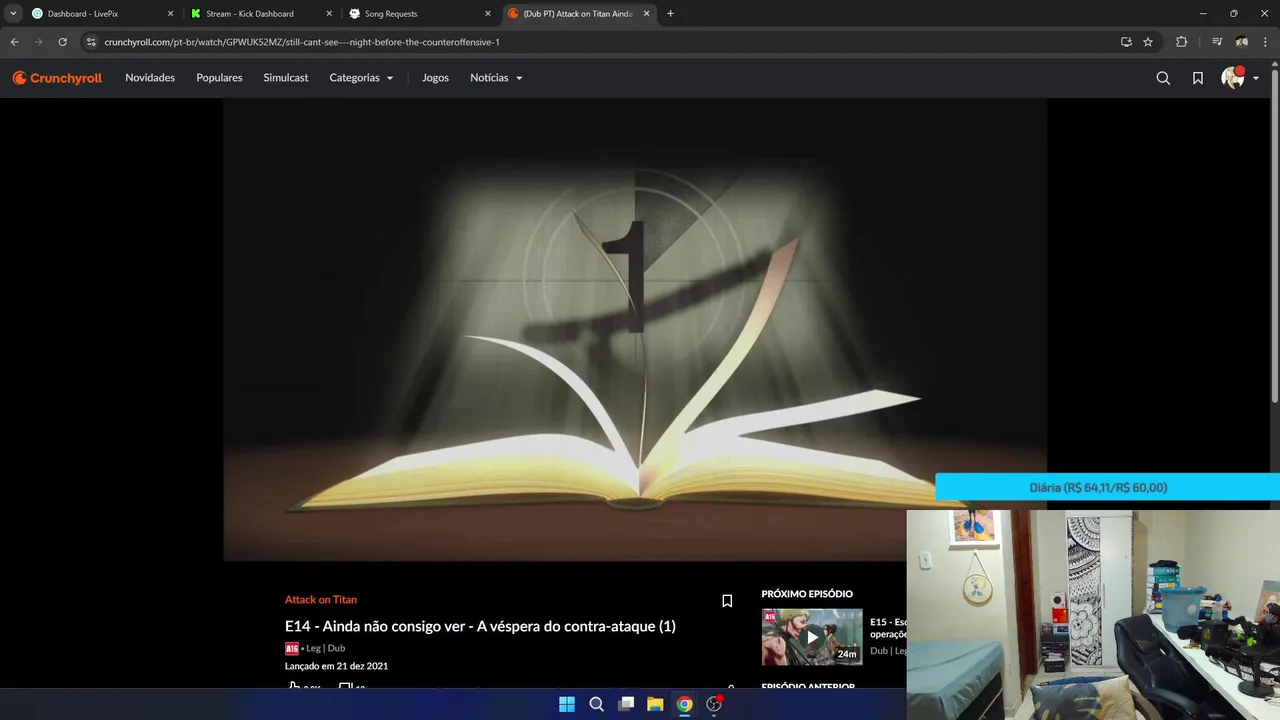Image resolution: width=1280 pixels, height=720 pixels.
Task: Open the Jogos section
Action: click(435, 78)
